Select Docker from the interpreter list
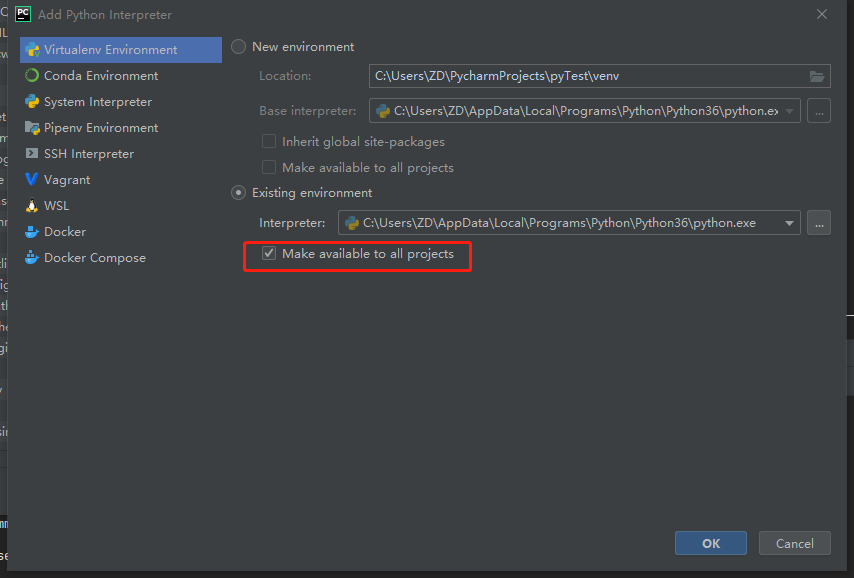The height and width of the screenshot is (578, 854). pyautogui.click(x=121, y=232)
